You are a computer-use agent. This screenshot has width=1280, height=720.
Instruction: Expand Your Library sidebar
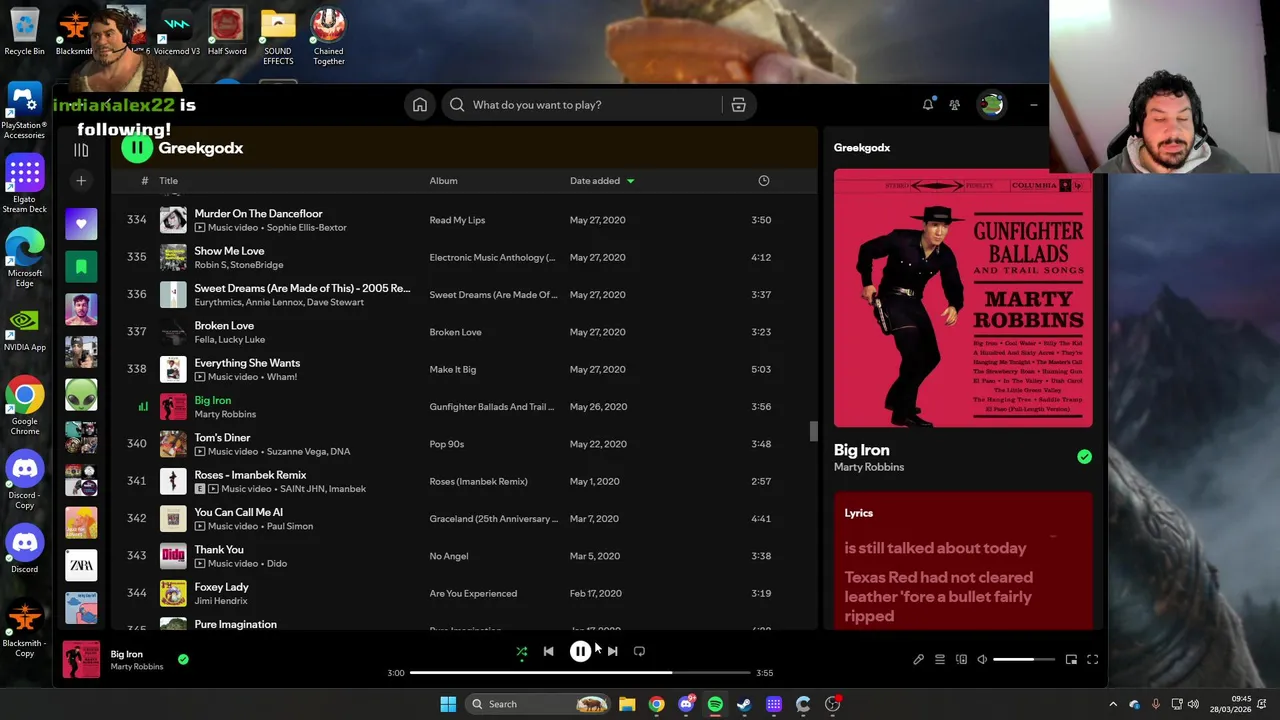pos(81,150)
